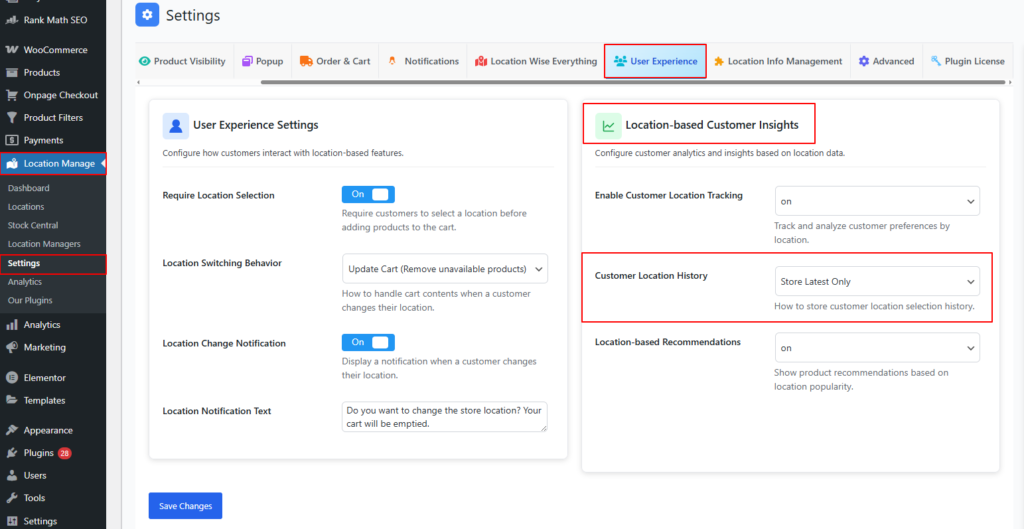The image size is (1024, 529).
Task: Open Stock Central in sidebar submenu
Action: pyautogui.click(x=32, y=225)
